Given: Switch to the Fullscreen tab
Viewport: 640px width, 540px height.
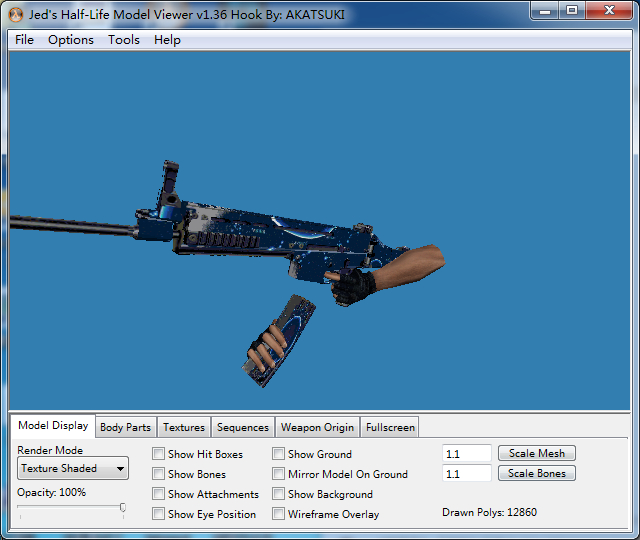Looking at the screenshot, I should click(x=390, y=427).
